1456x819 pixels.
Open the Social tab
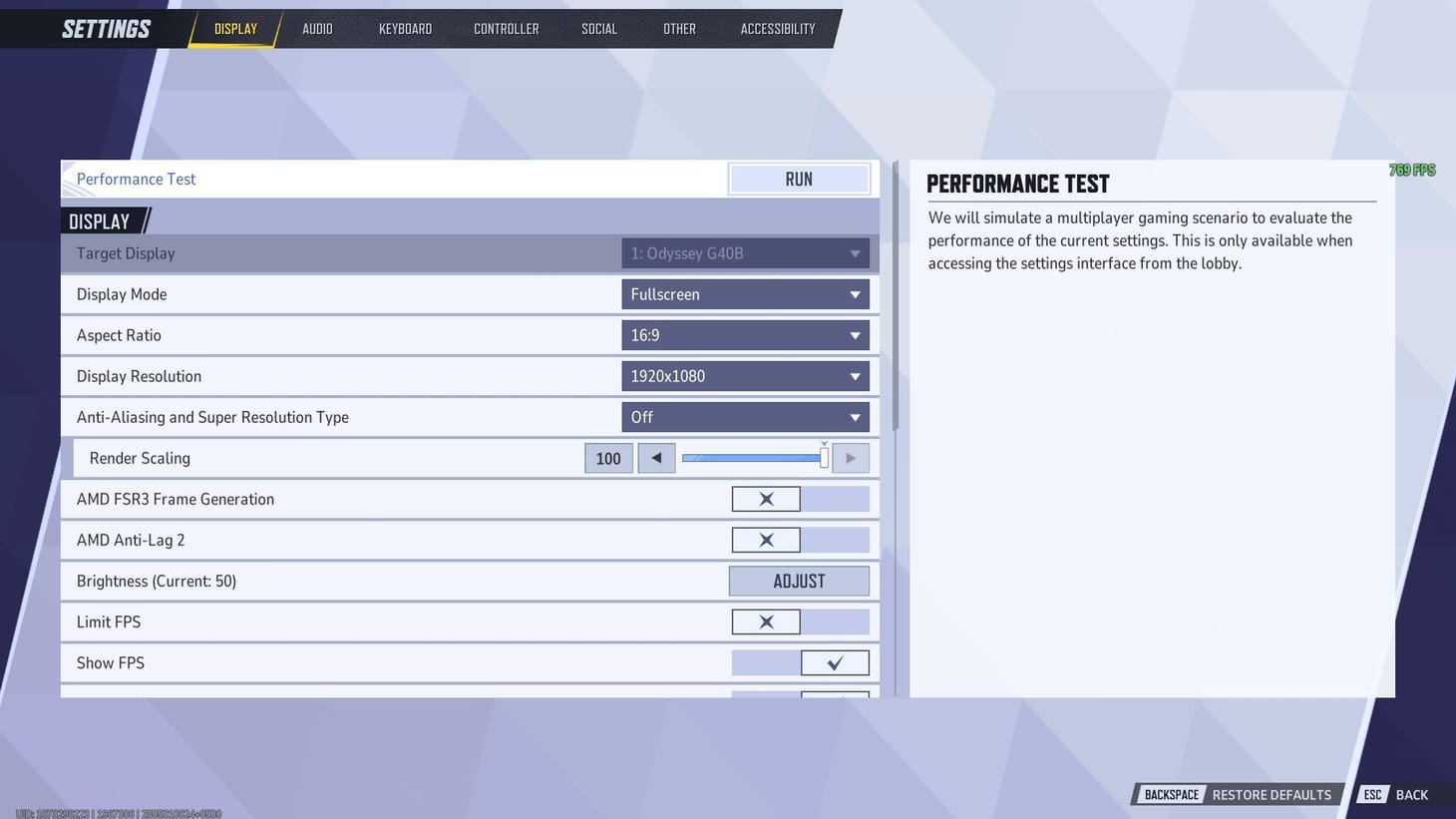(x=598, y=28)
